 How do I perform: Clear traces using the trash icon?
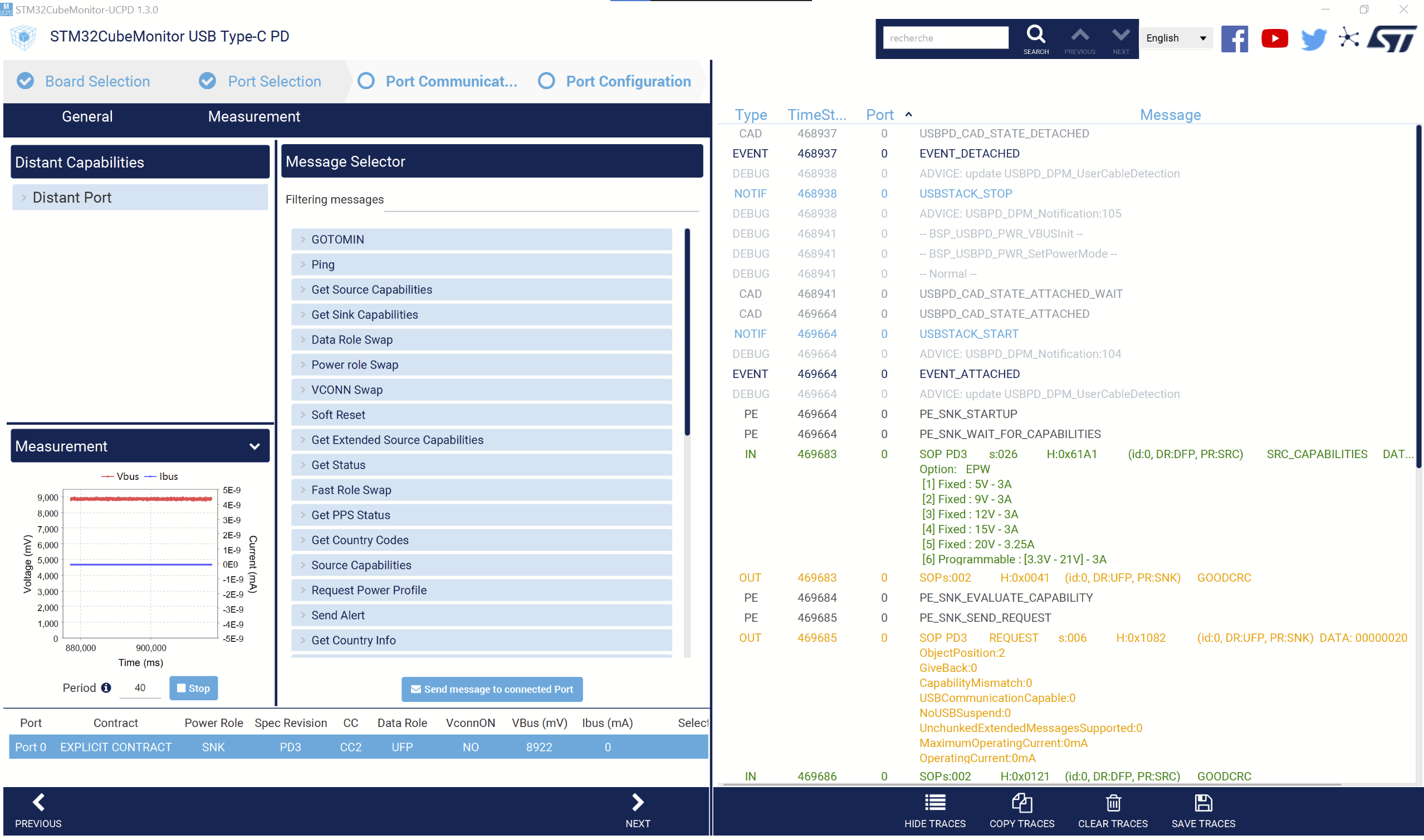[1112, 803]
